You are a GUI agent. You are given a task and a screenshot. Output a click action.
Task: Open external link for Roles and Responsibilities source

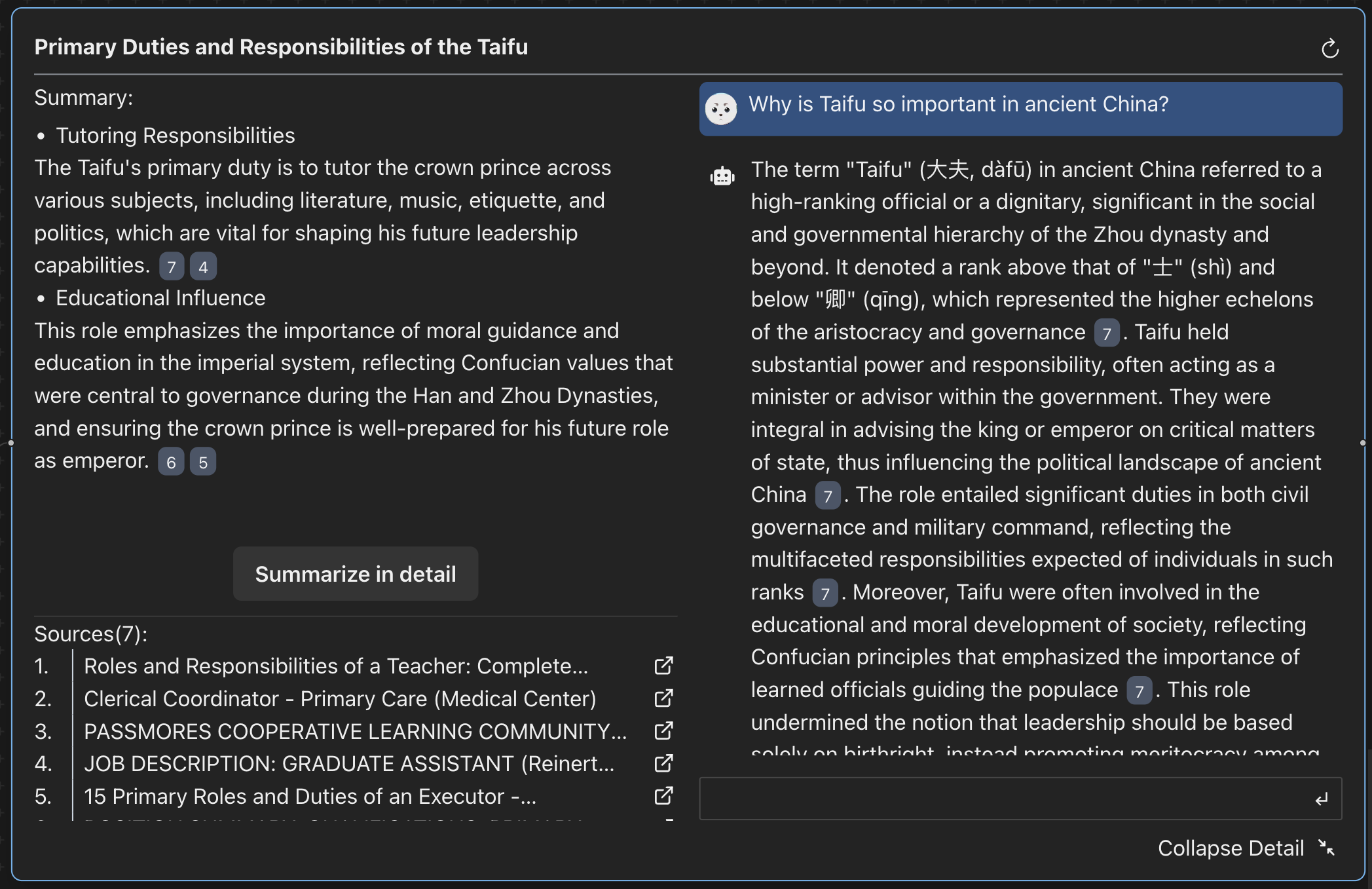tap(663, 666)
